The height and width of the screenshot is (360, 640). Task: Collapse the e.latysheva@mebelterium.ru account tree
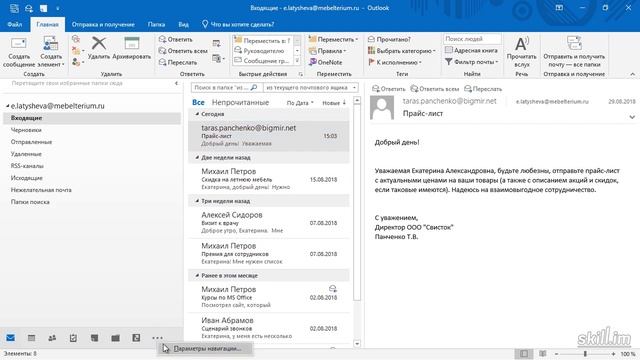(x=7, y=106)
